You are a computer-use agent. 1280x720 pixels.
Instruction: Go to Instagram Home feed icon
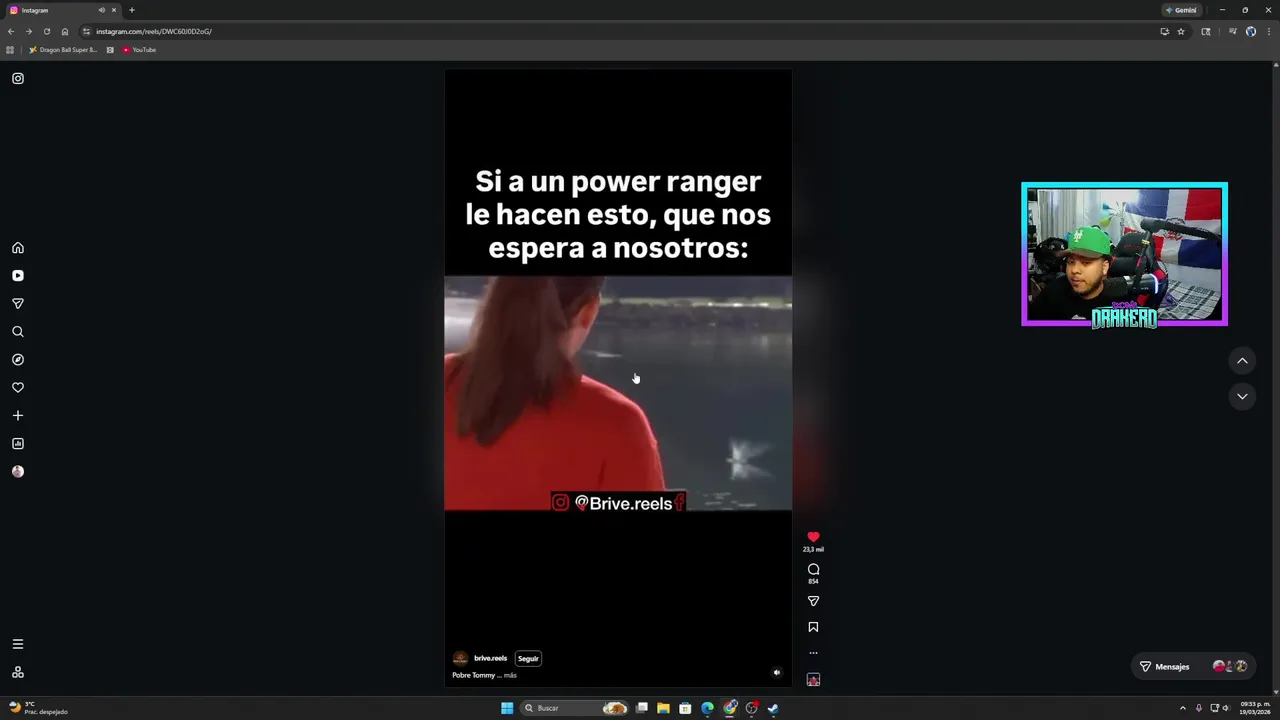(x=18, y=248)
